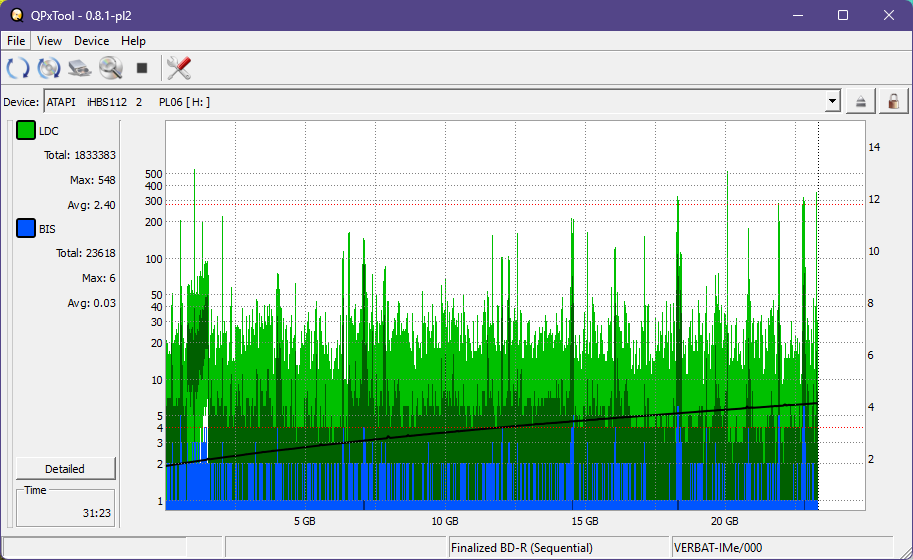Click the LDC Total: 1833383 value
The image size is (913, 560).
pos(80,155)
